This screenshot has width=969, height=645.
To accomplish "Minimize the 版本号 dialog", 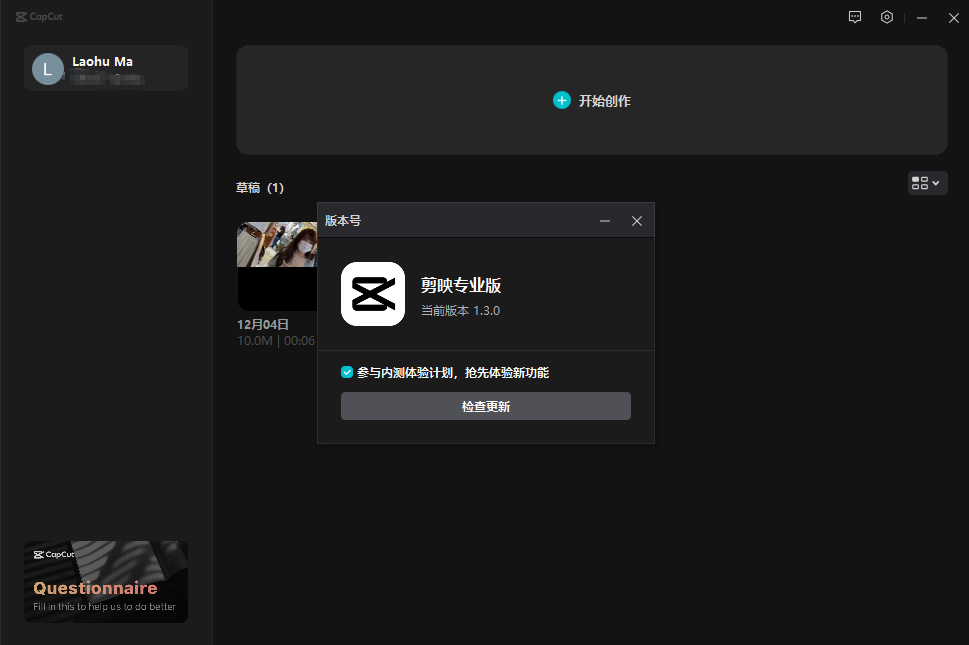I will coord(605,220).
